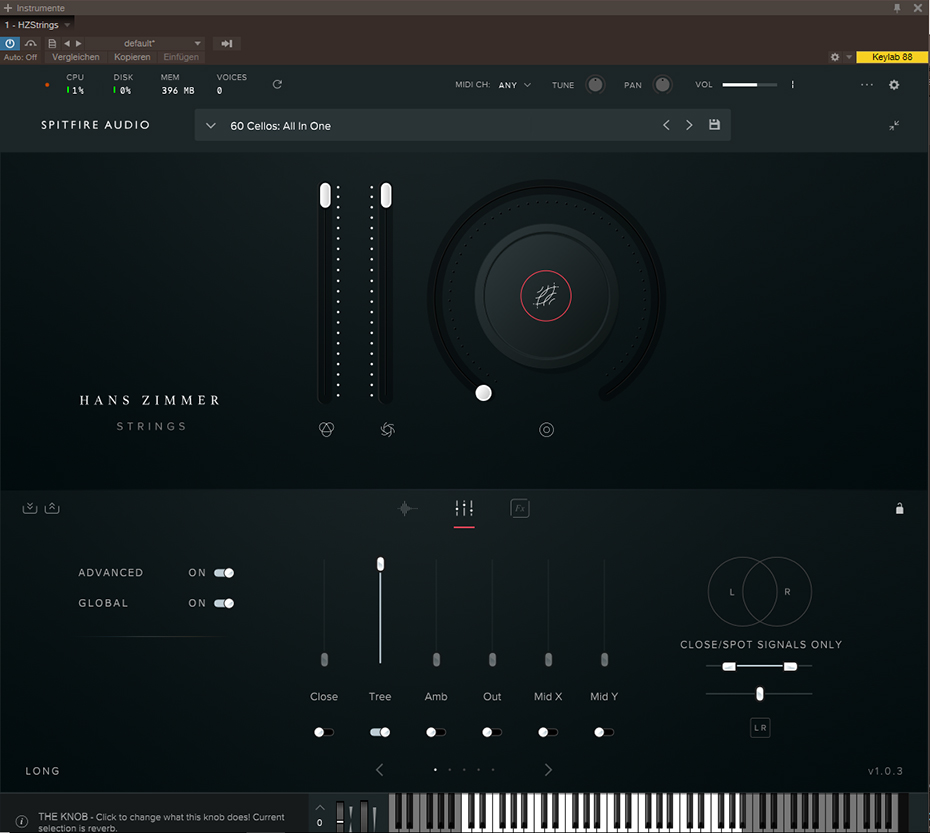Click the import download tray icon
930x833 pixels.
(30, 508)
